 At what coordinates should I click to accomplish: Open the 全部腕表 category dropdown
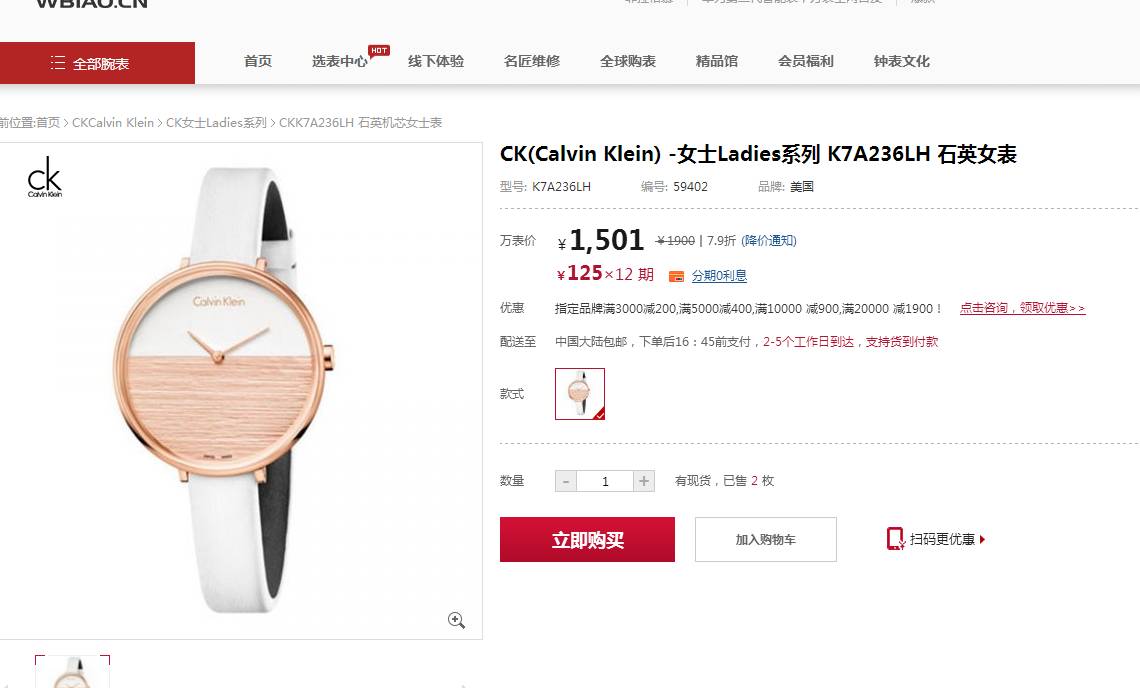[97, 63]
